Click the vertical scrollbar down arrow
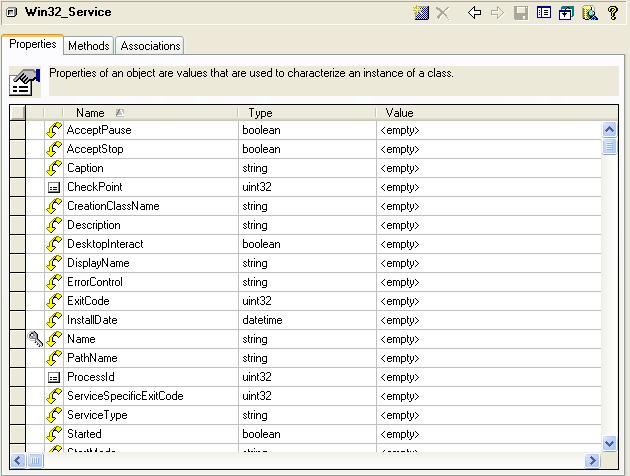The image size is (630, 476). (610, 443)
